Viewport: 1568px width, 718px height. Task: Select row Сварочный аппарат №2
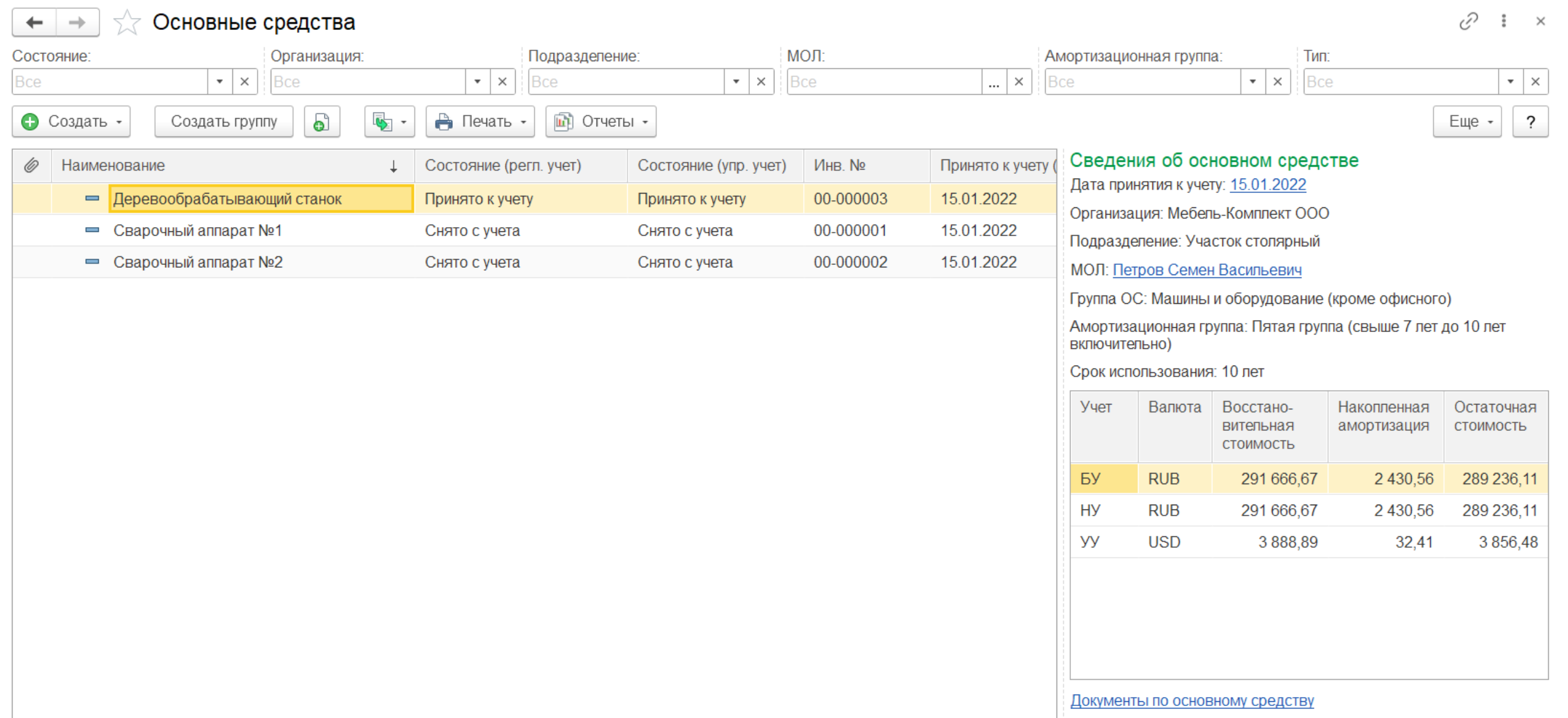point(198,263)
